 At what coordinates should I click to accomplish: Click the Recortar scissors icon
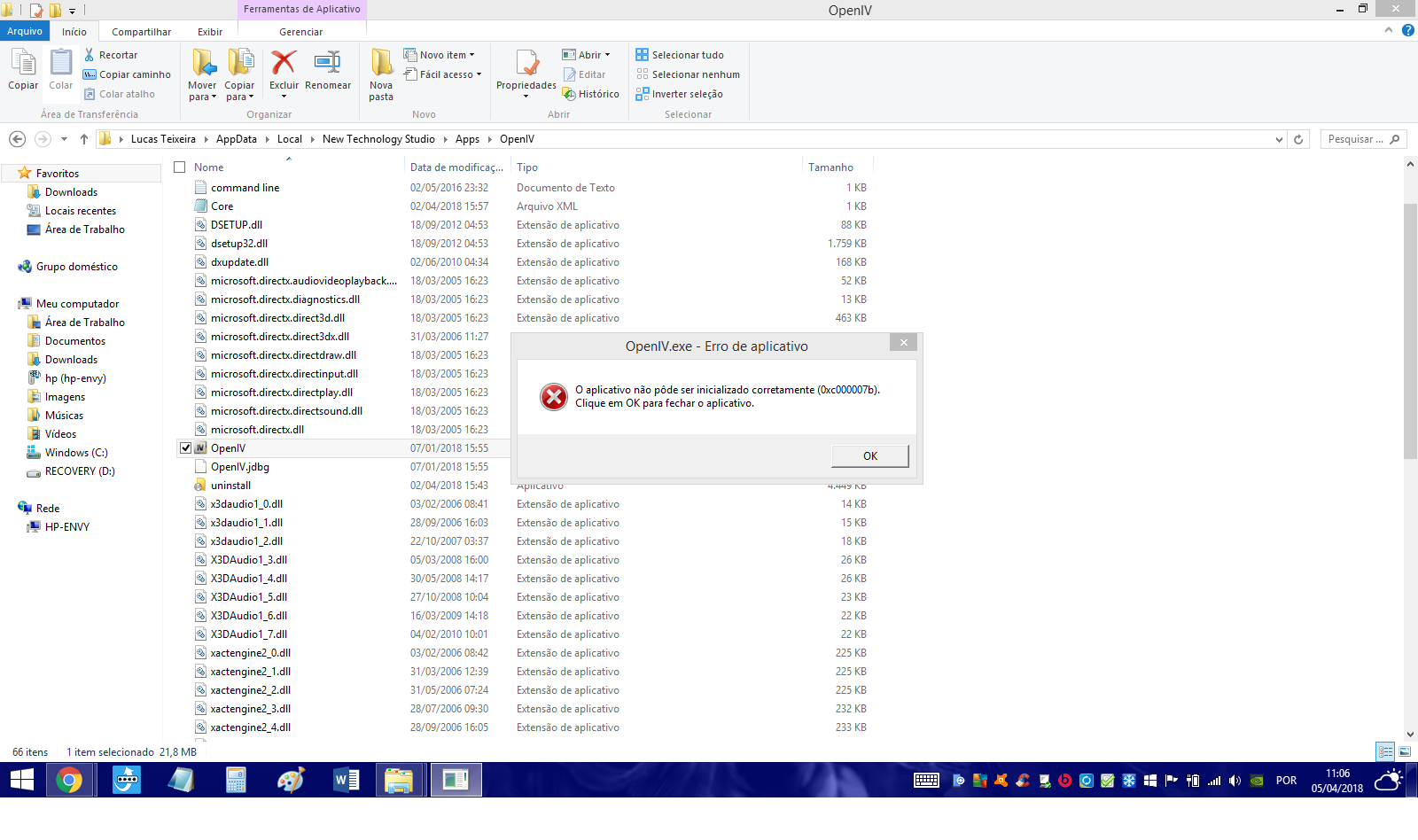click(x=90, y=55)
